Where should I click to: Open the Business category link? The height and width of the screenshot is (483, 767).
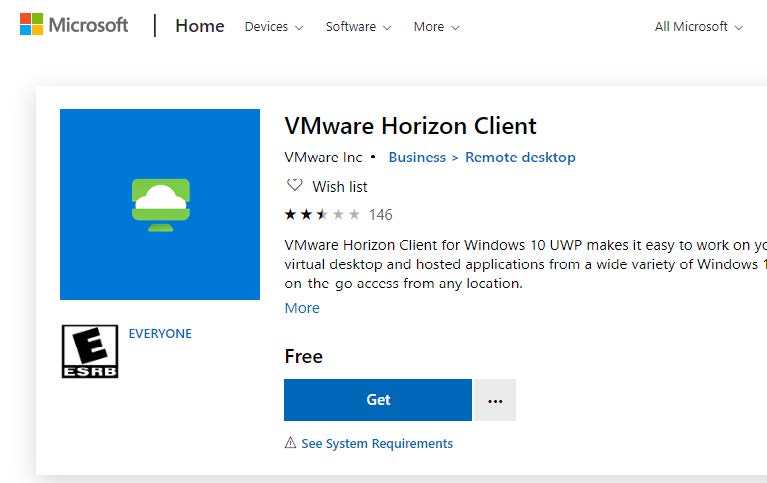417,157
